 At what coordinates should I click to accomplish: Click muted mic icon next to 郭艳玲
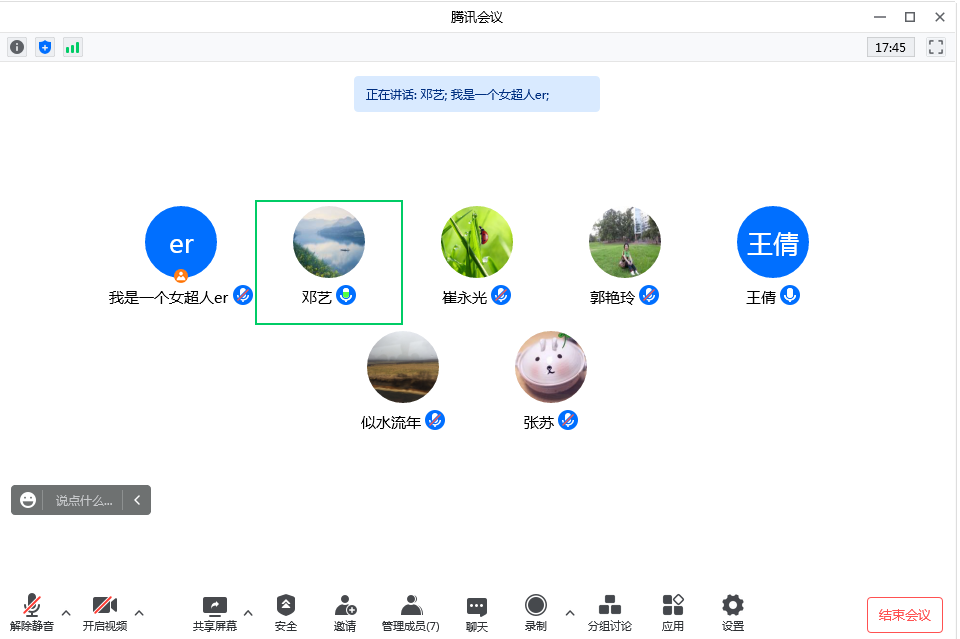click(649, 296)
